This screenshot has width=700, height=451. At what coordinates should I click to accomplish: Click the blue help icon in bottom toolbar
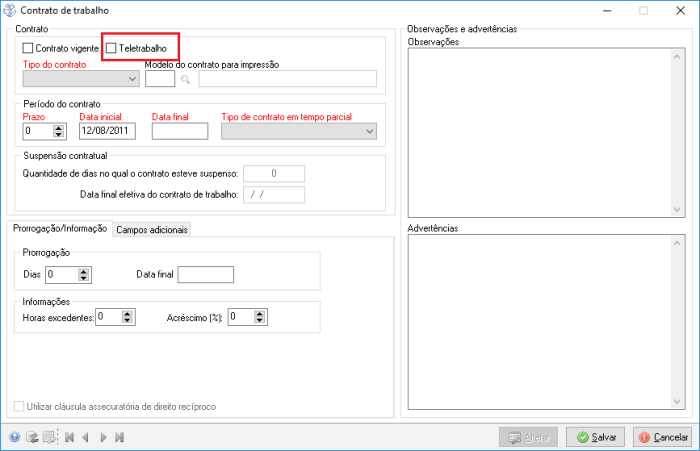coord(15,437)
